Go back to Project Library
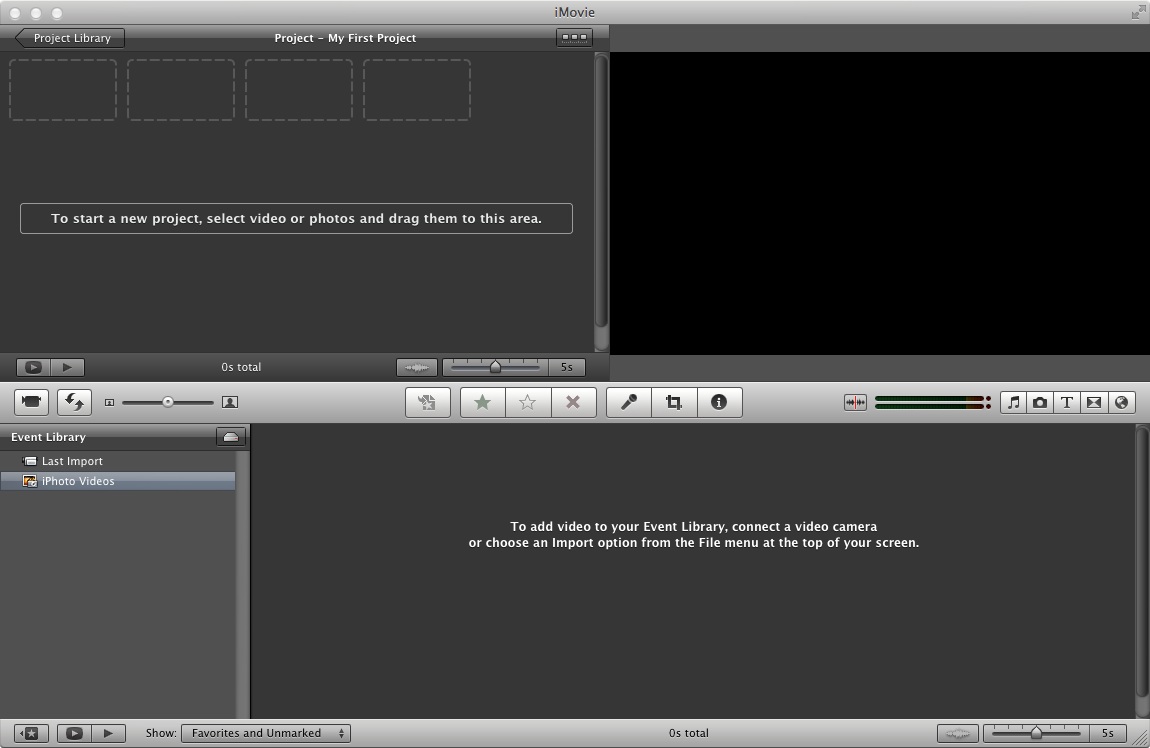The width and height of the screenshot is (1150, 748). (70, 37)
